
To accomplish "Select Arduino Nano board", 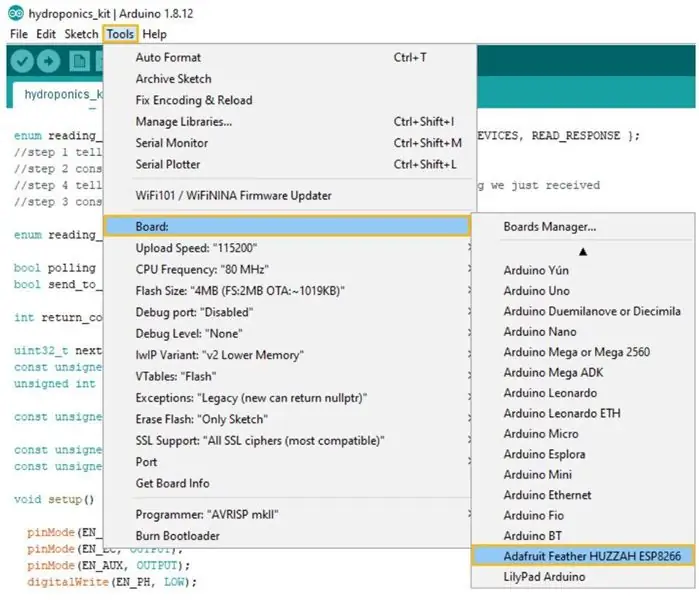I will (583, 332).
